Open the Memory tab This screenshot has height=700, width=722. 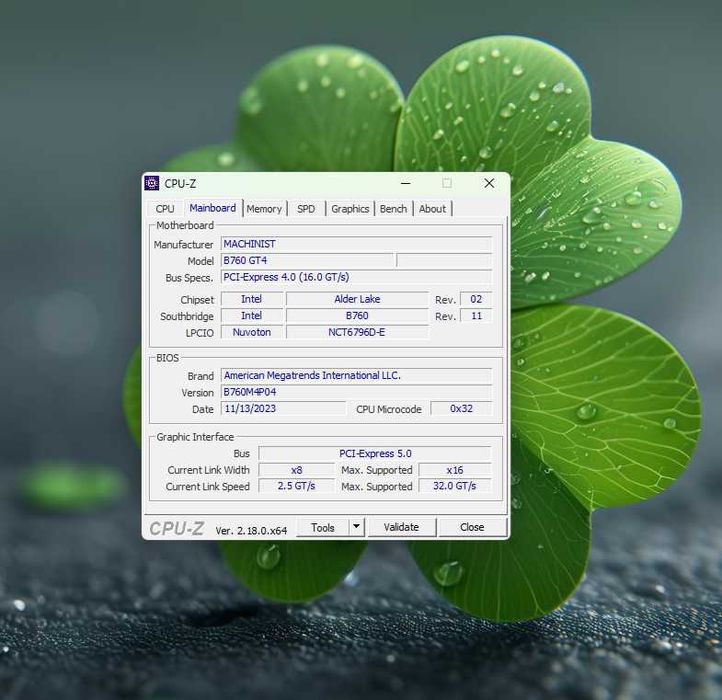264,209
